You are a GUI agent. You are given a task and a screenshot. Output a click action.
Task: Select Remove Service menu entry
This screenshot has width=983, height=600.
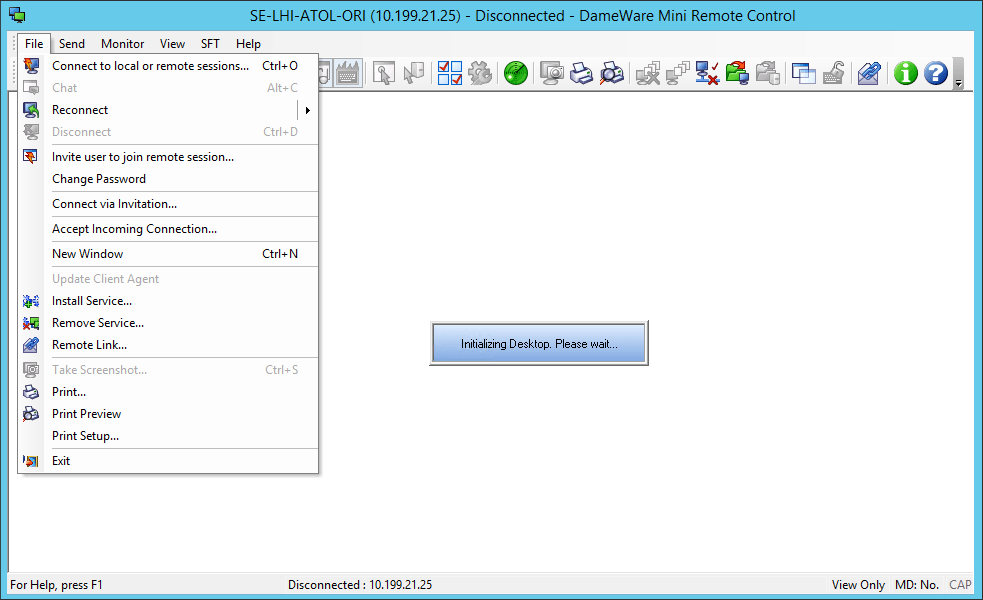click(169, 323)
